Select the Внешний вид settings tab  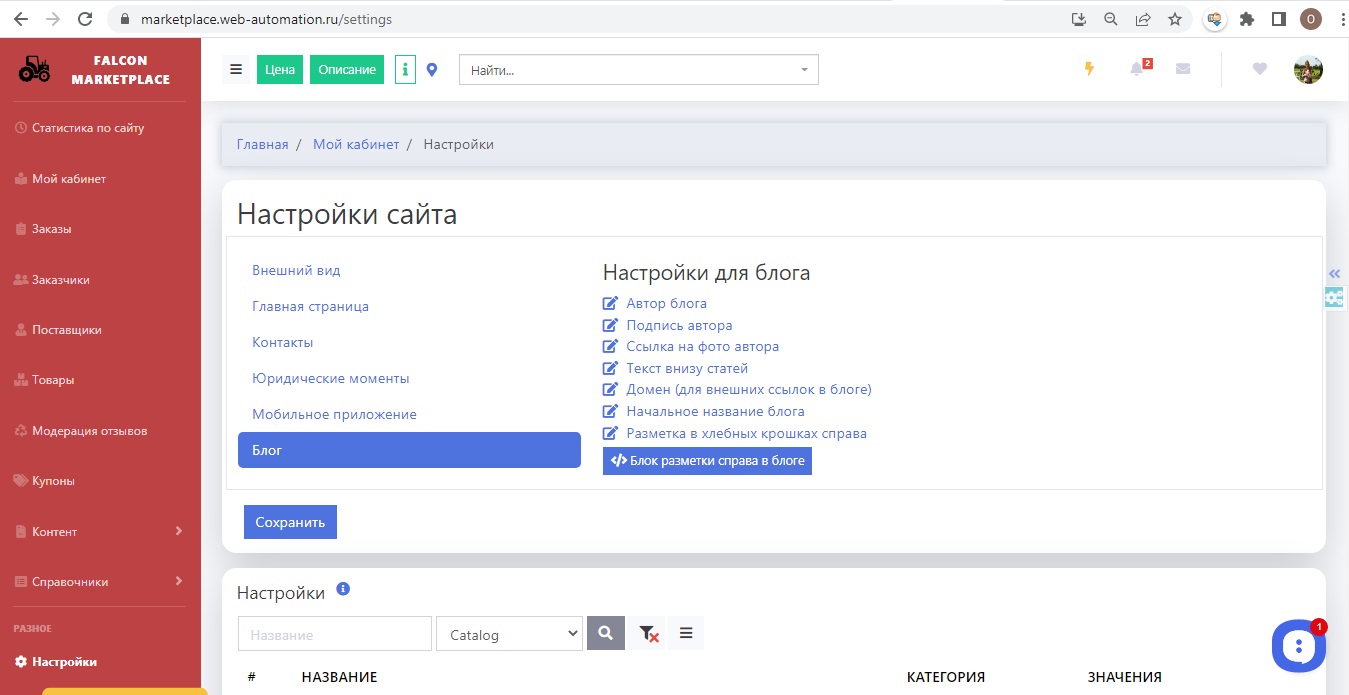[296, 270]
